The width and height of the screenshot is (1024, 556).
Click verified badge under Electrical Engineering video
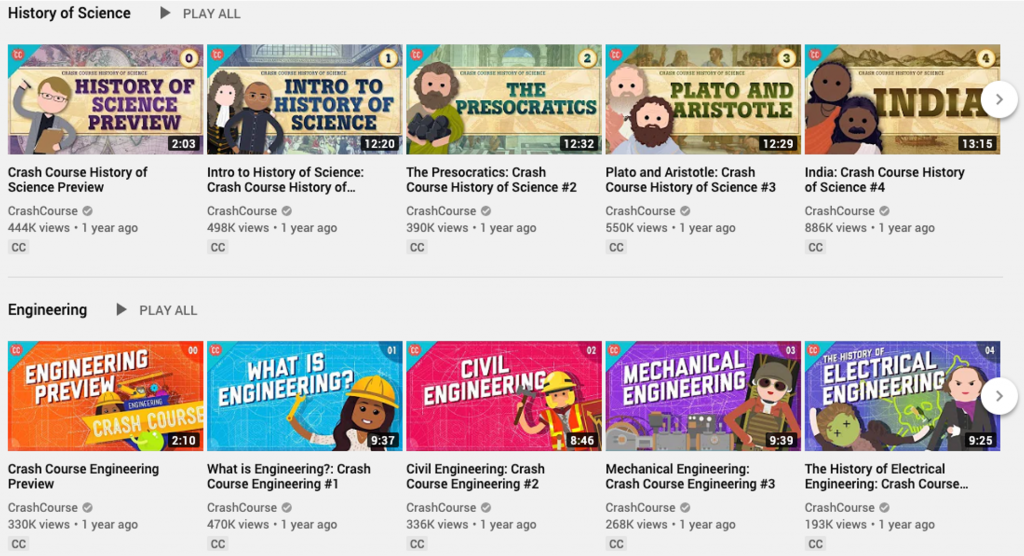coord(884,508)
